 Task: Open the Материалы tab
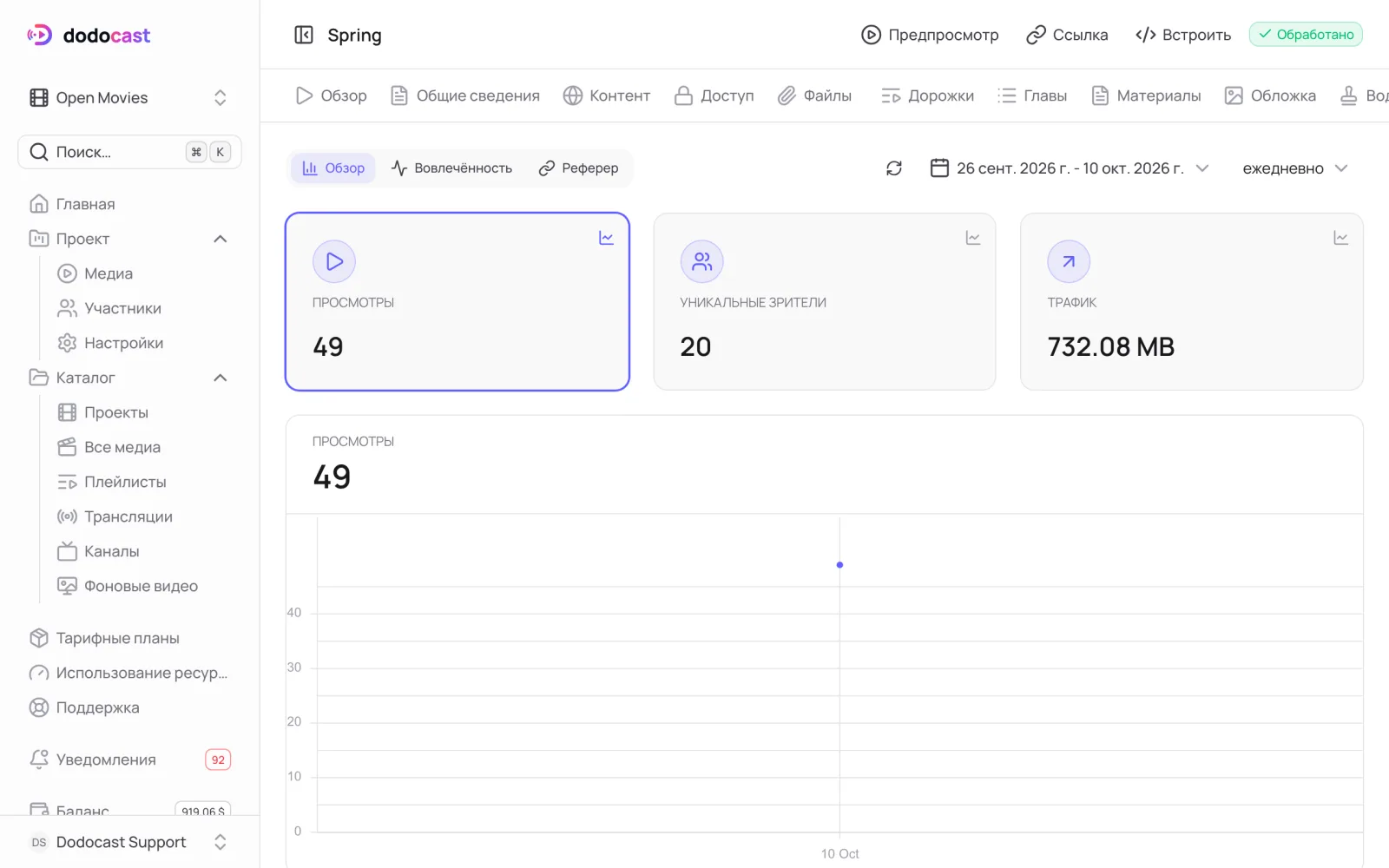(x=1146, y=95)
